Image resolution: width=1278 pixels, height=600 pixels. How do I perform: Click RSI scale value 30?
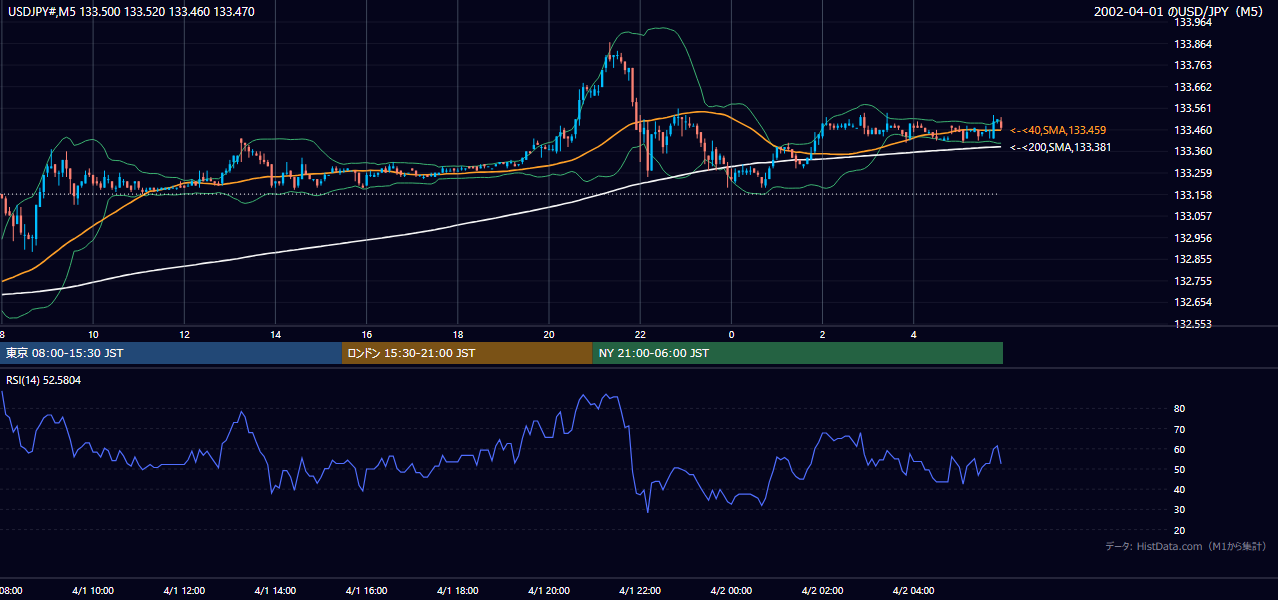coord(1179,510)
